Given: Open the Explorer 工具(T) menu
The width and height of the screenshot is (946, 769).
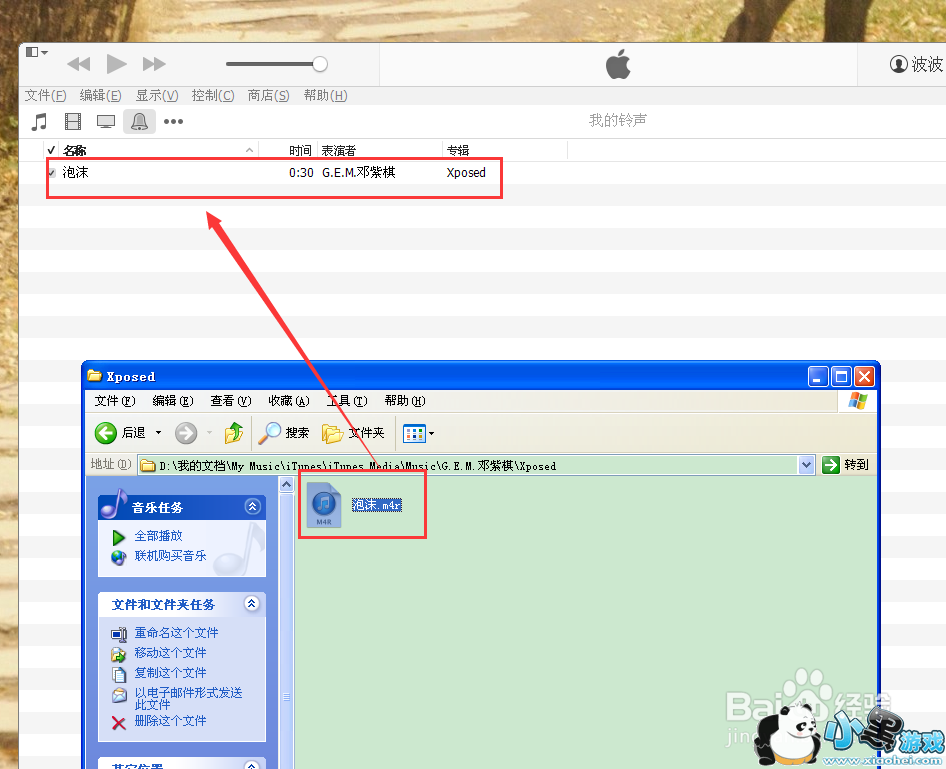Looking at the screenshot, I should 347,401.
